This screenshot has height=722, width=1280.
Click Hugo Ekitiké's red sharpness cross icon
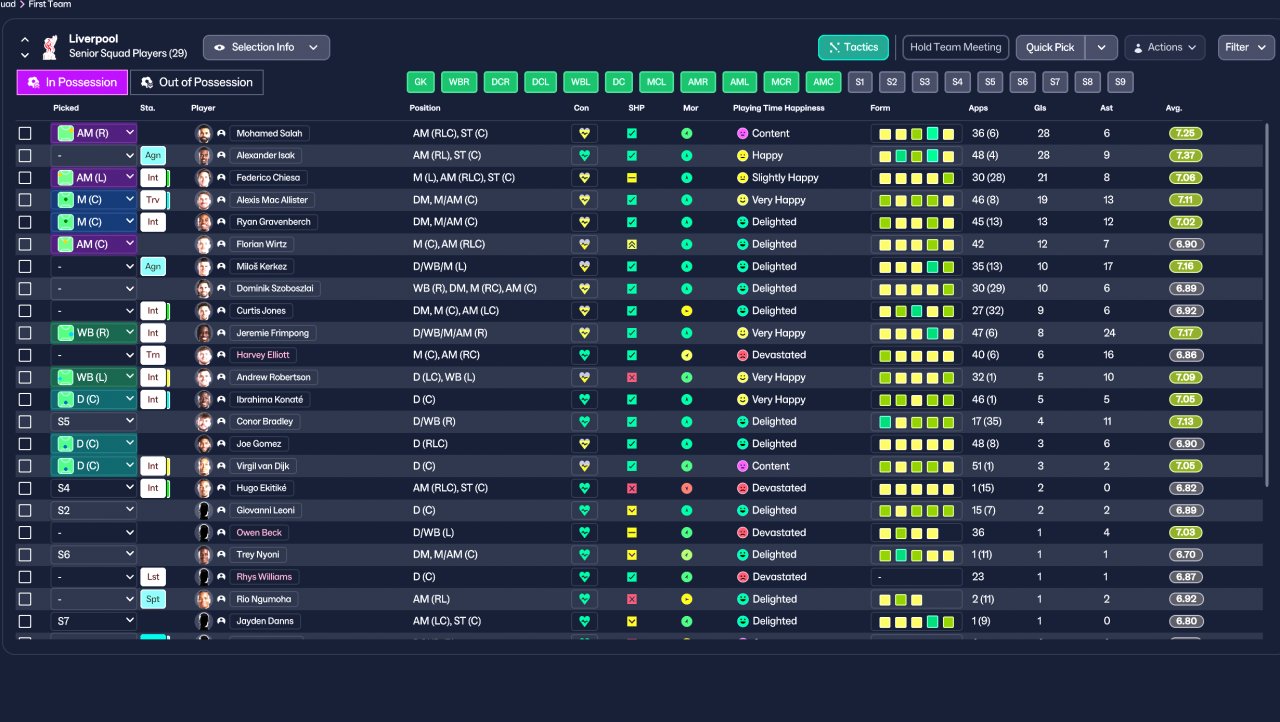click(x=632, y=488)
